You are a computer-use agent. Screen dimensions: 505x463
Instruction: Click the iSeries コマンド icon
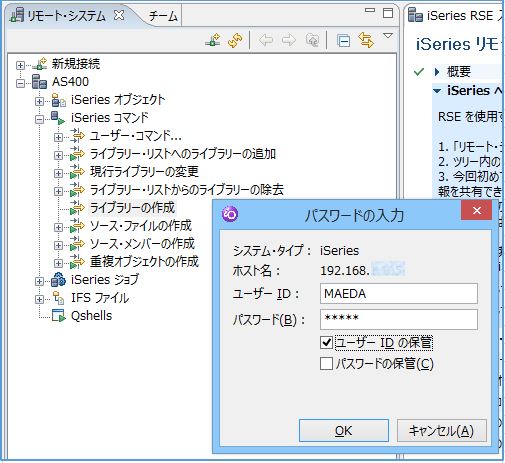click(x=58, y=118)
